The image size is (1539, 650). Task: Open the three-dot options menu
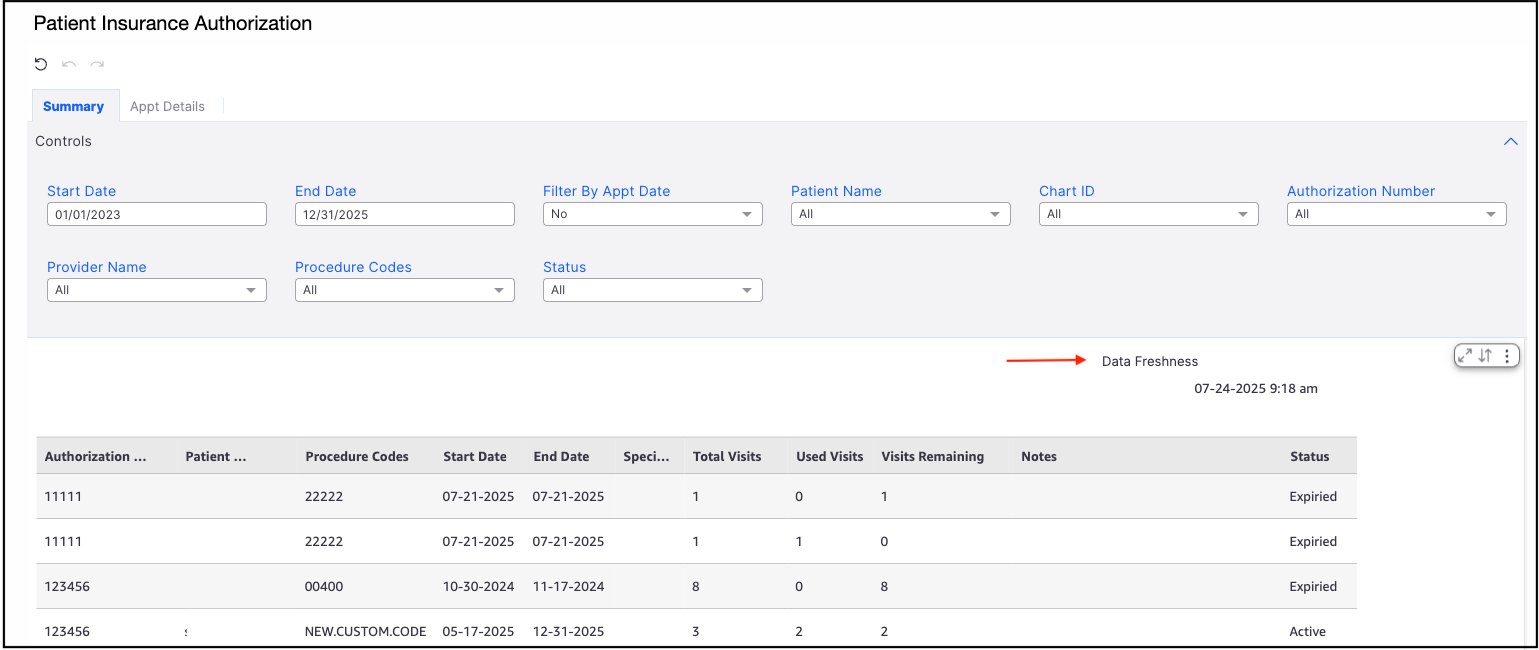(x=1507, y=355)
